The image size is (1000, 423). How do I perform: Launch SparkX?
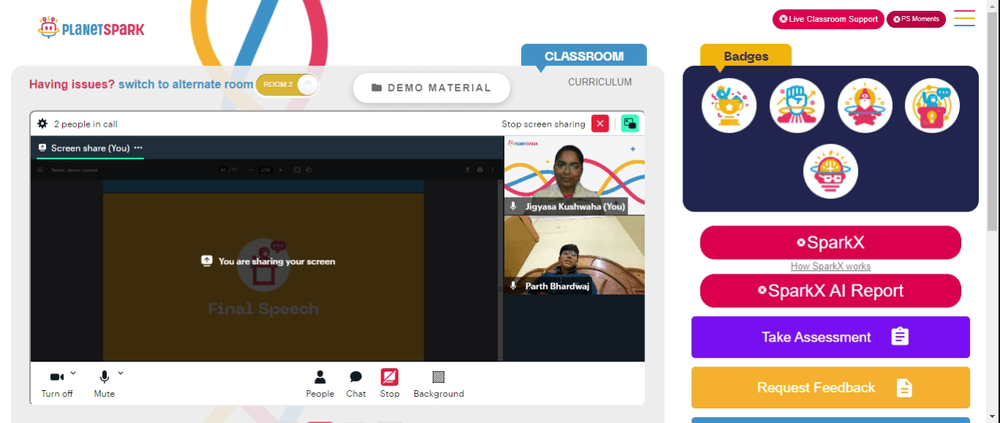coord(830,242)
